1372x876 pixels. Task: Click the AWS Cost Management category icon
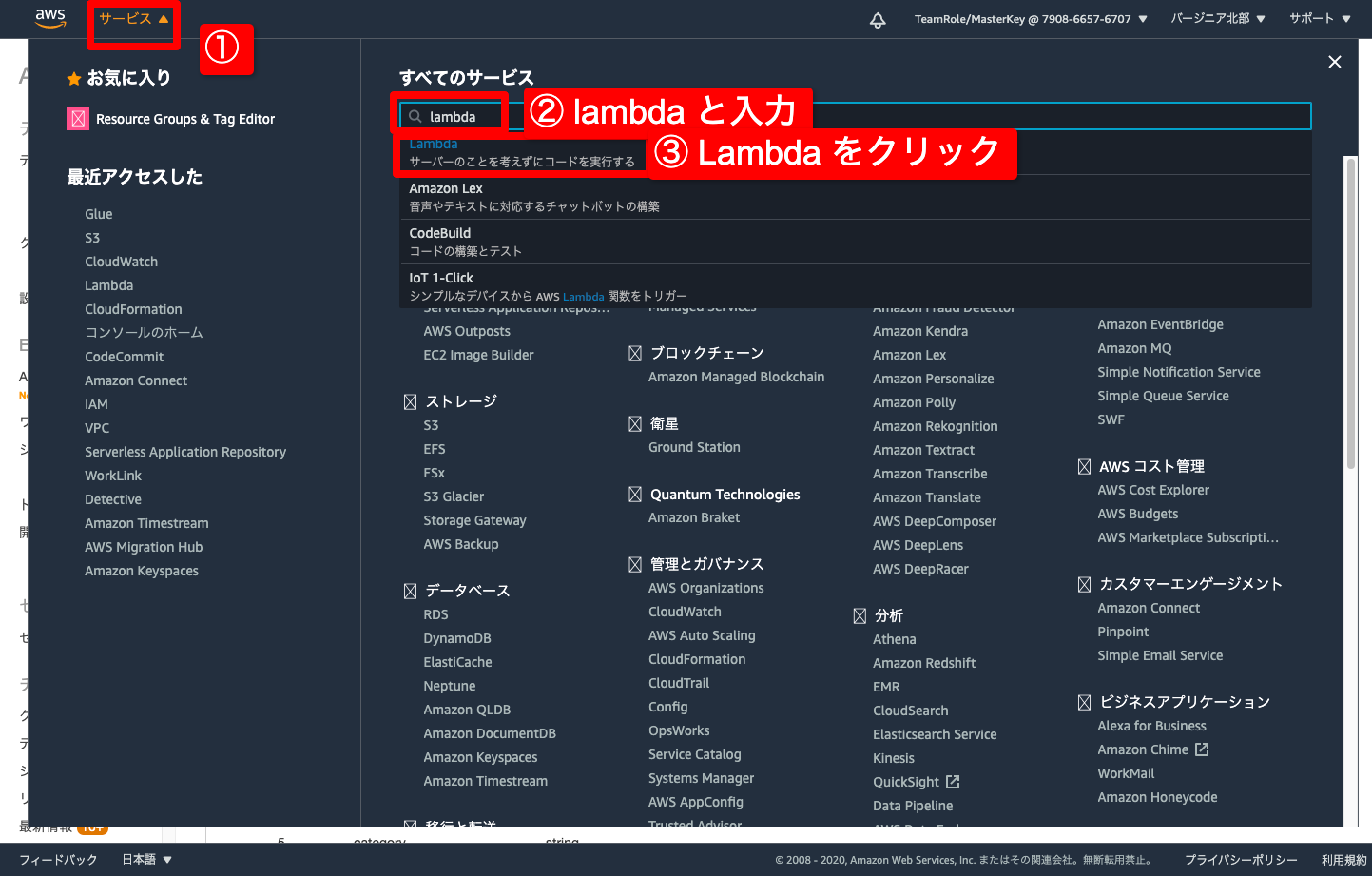(1084, 467)
